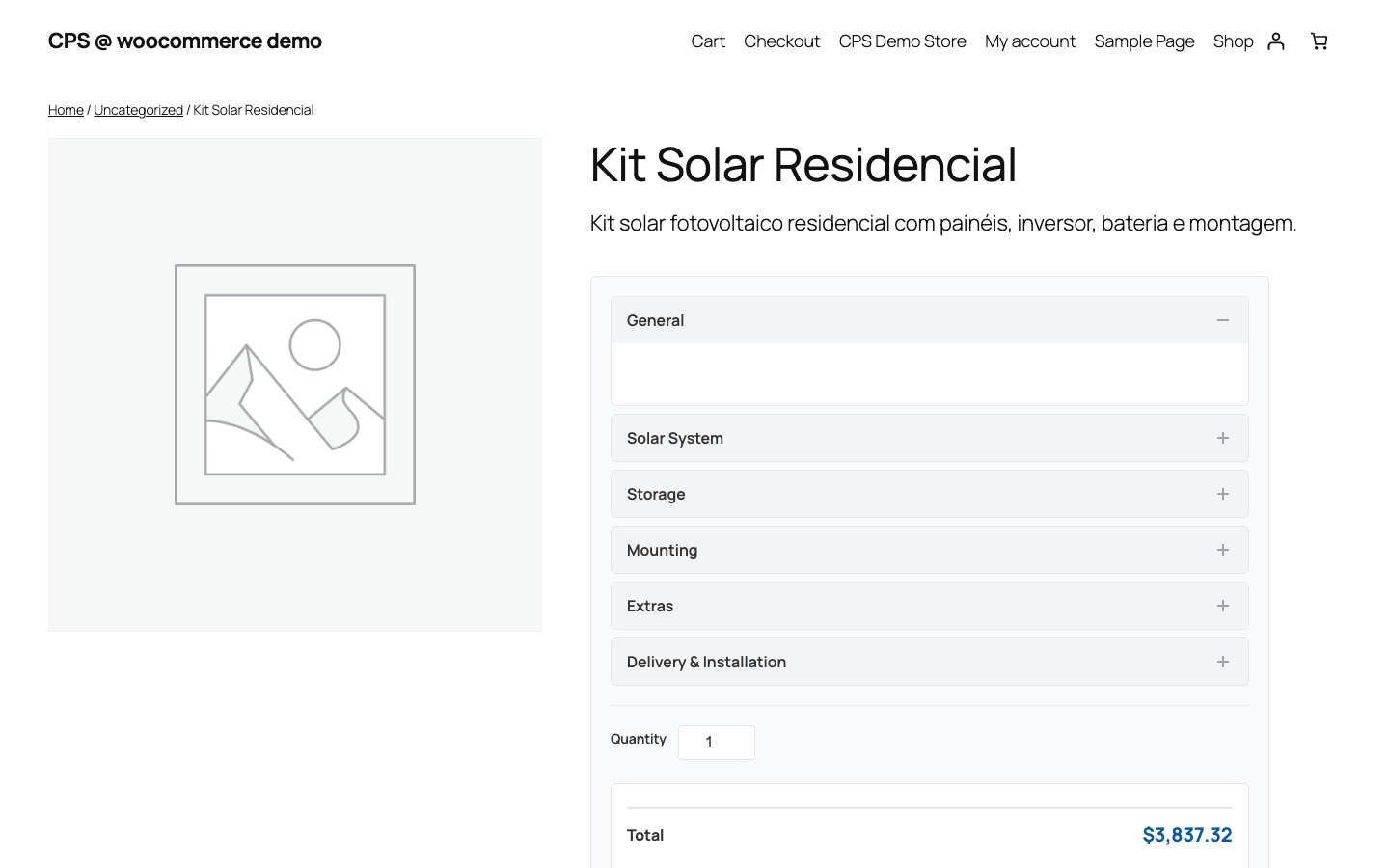
Task: Click the CPS @ woocommerce demo site title
Action: coord(184,41)
